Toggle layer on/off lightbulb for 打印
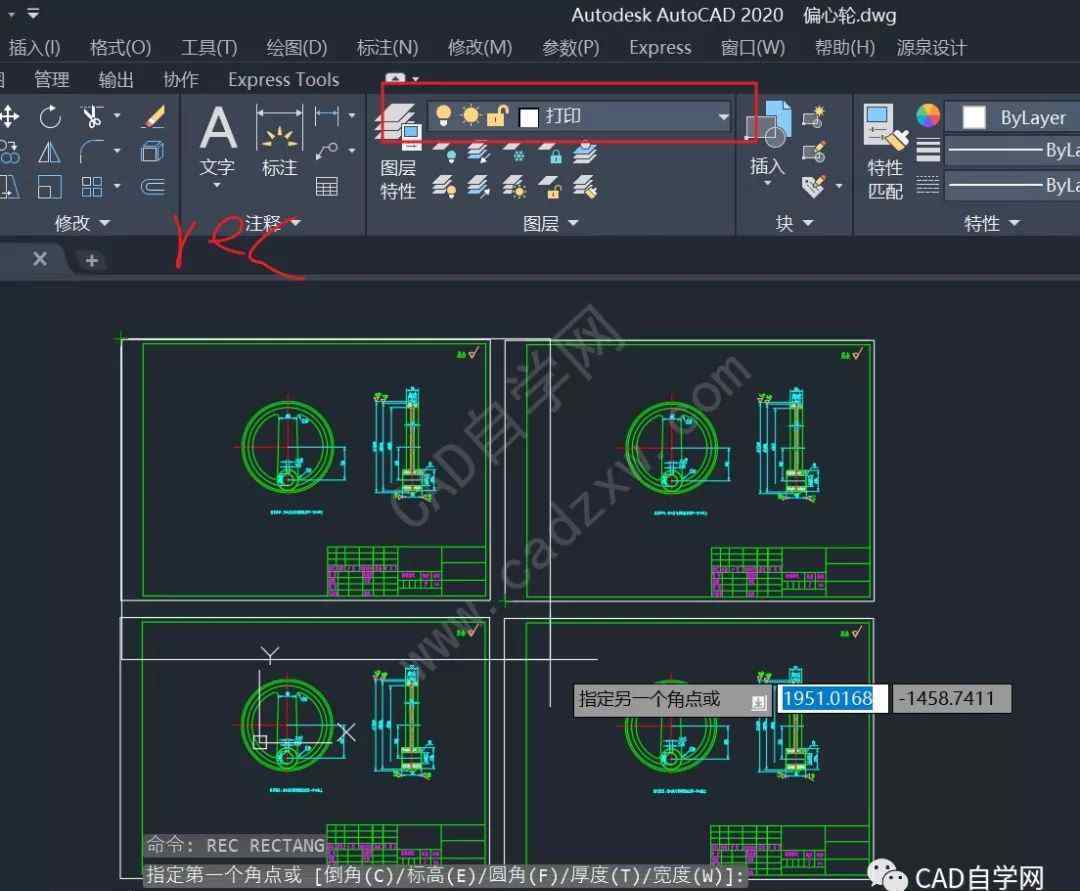Screen dimensions: 1080x891 coord(444,115)
